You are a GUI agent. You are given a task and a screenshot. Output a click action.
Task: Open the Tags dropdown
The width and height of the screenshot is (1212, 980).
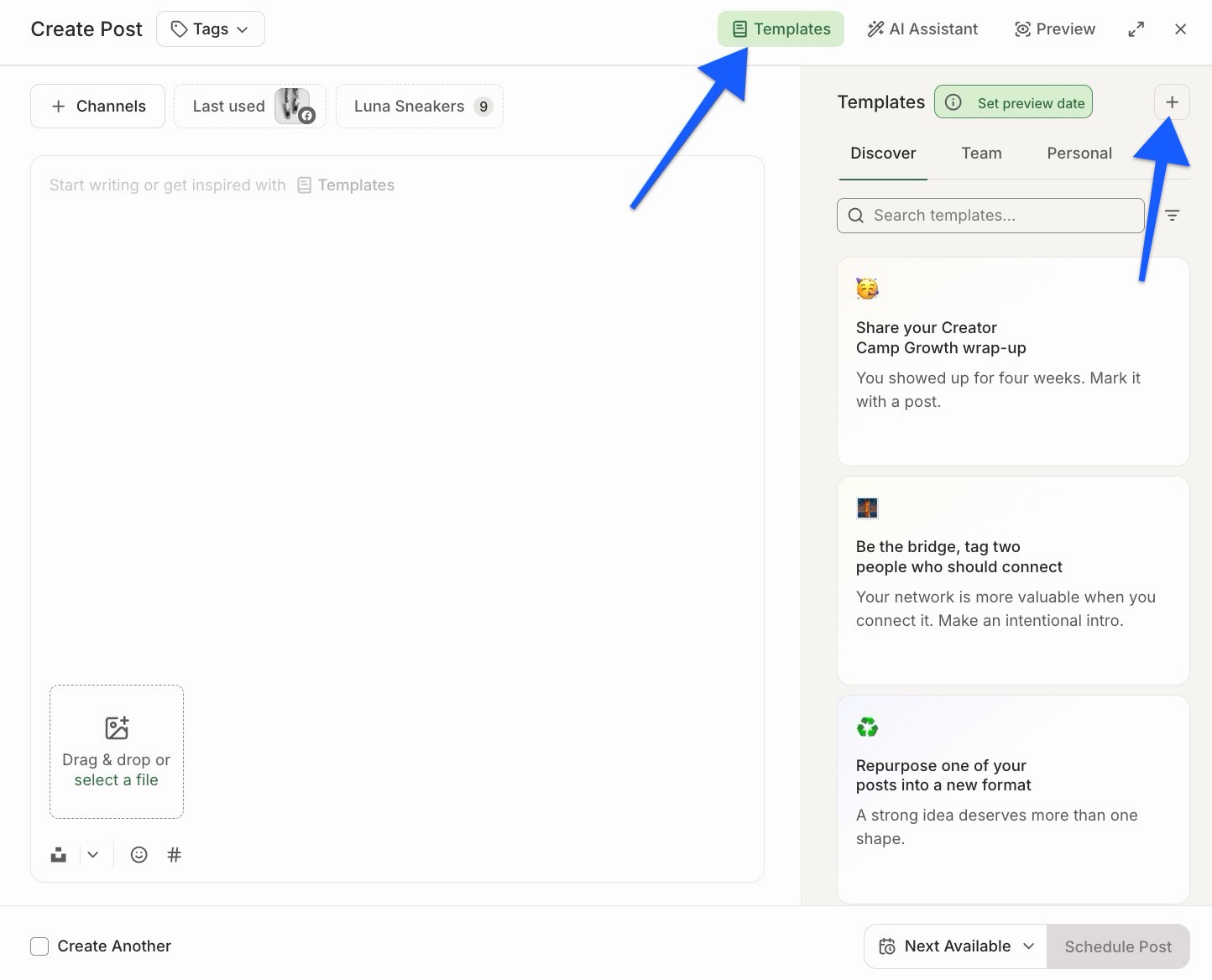211,29
